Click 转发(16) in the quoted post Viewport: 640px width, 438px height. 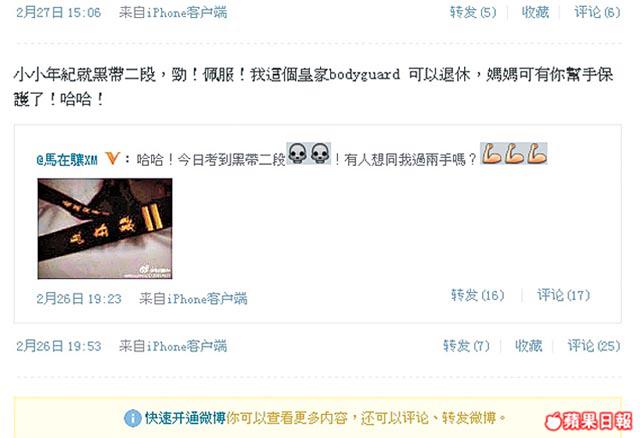click(478, 295)
